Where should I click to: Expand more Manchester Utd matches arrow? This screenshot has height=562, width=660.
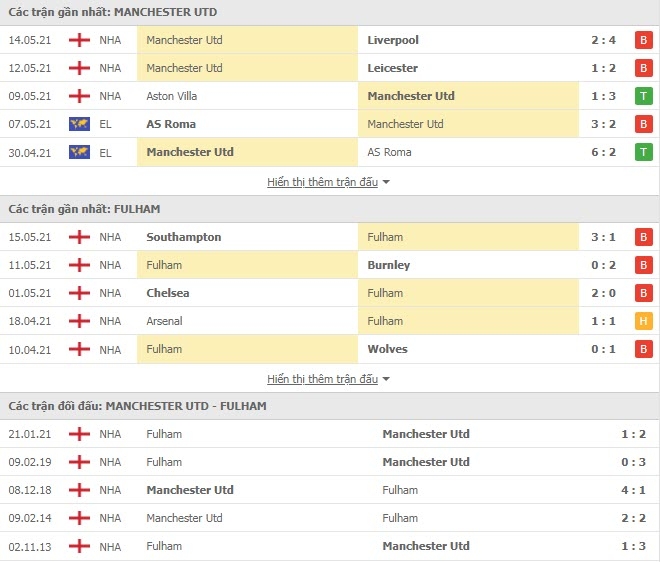tap(386, 182)
